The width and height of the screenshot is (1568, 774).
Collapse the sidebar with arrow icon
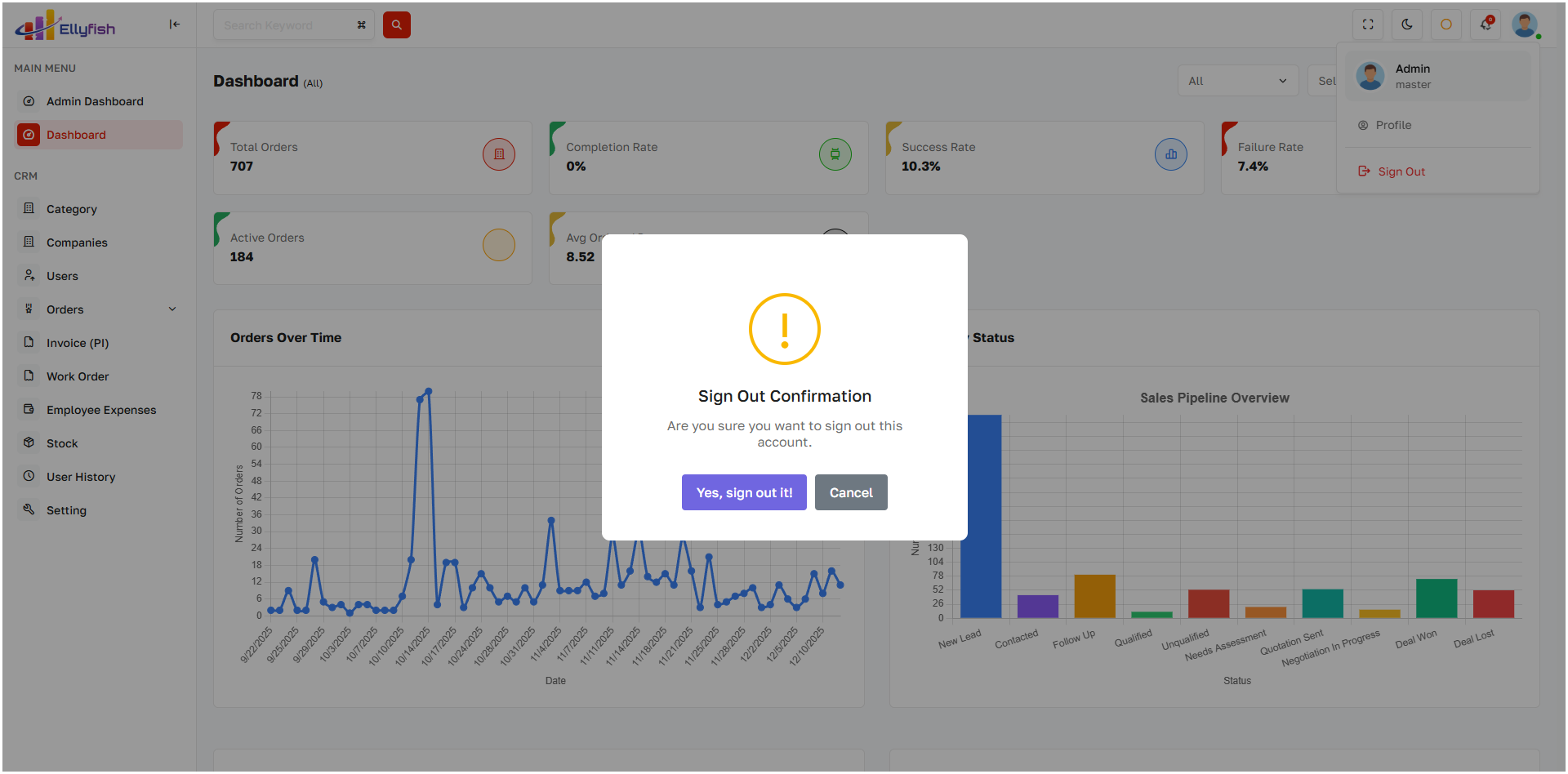(x=174, y=24)
